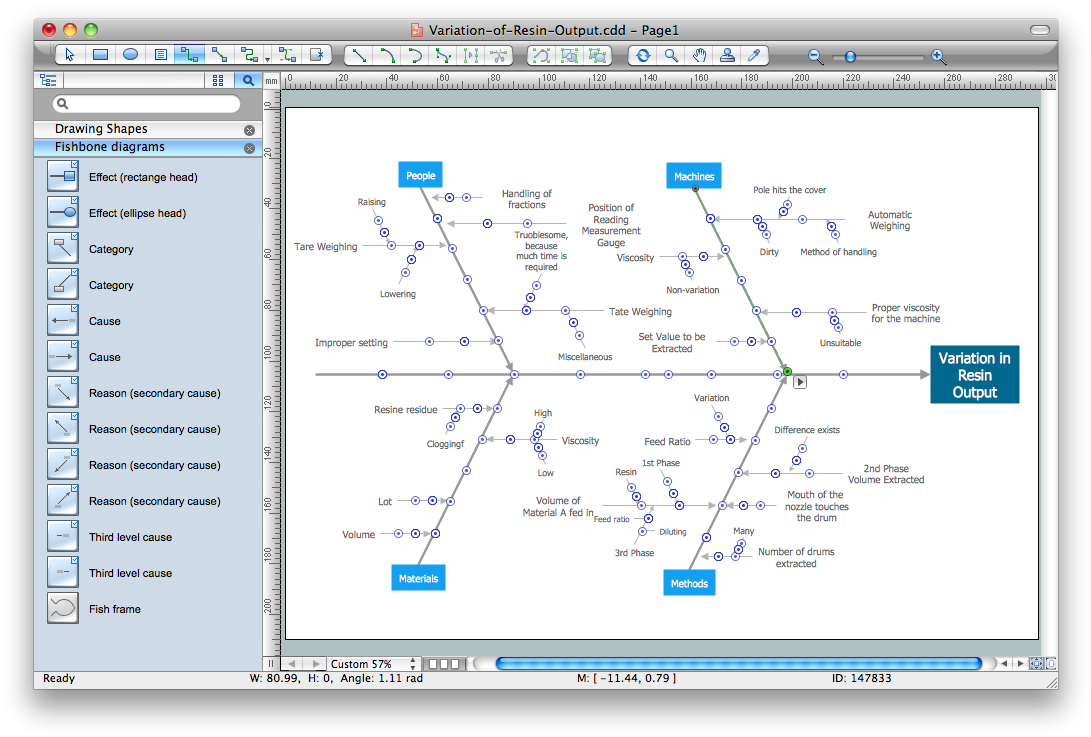Select the ellipse shape tool
Image resolution: width=1091 pixels, height=737 pixels.
coord(130,55)
